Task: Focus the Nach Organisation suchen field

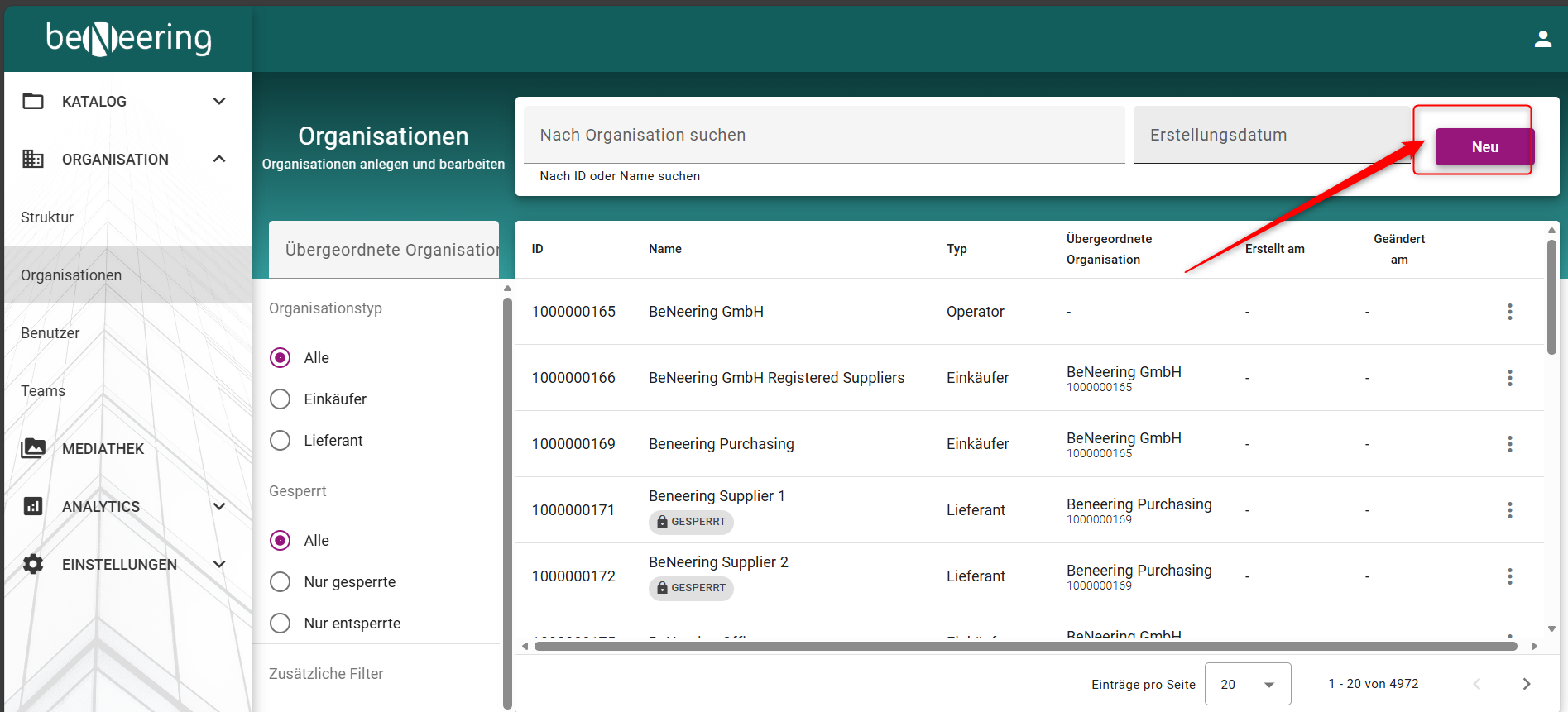Action: point(823,135)
